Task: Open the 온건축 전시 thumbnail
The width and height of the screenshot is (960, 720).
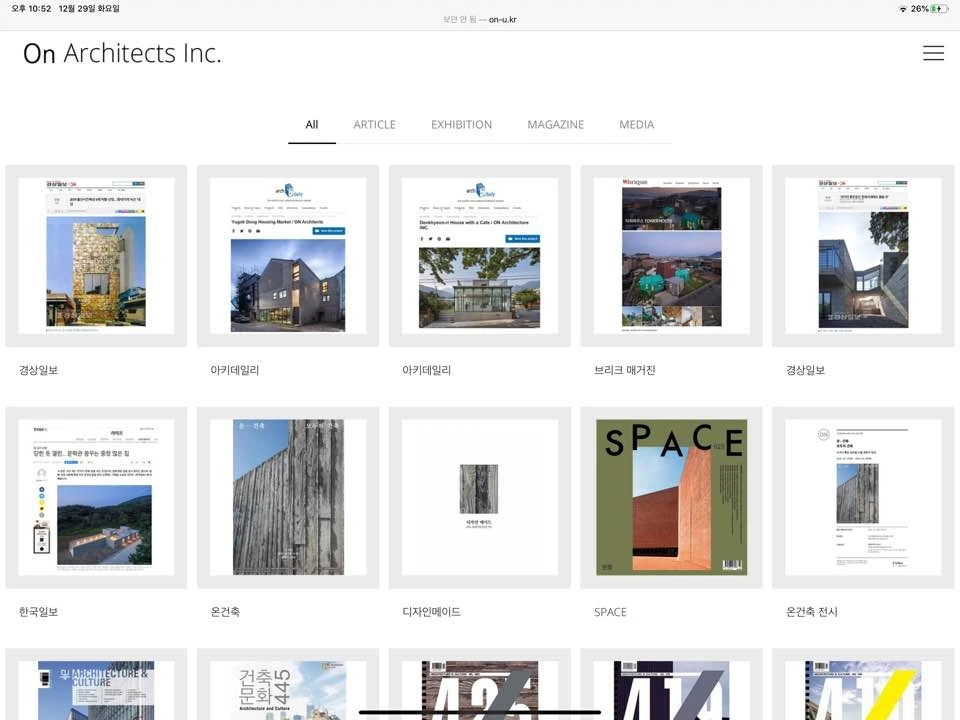Action: coord(863,497)
